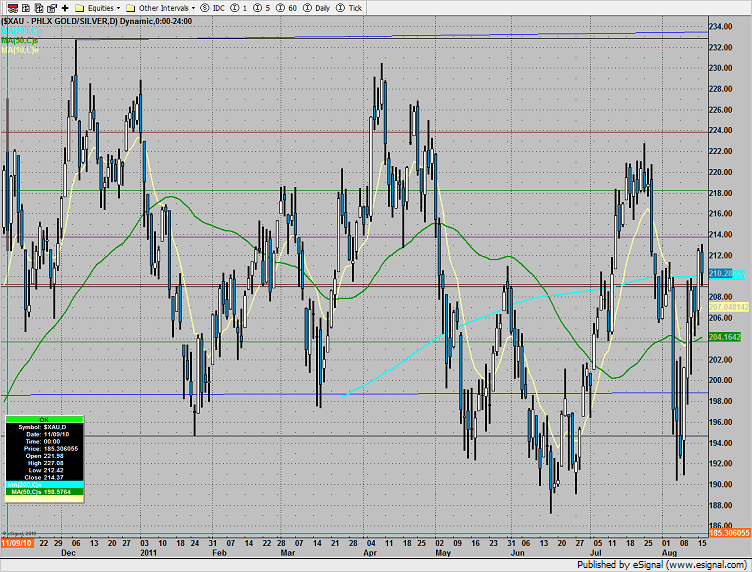Click the Open 221.98 row in data window
The width and height of the screenshot is (752, 572).
44,456
